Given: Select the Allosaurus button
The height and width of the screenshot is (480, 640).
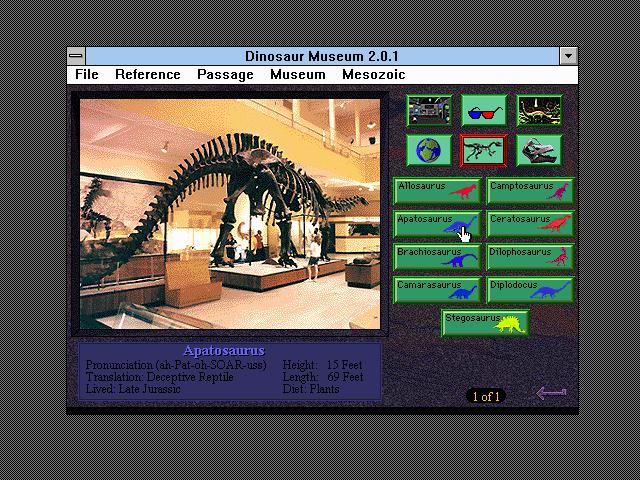Looking at the screenshot, I should pyautogui.click(x=437, y=191).
